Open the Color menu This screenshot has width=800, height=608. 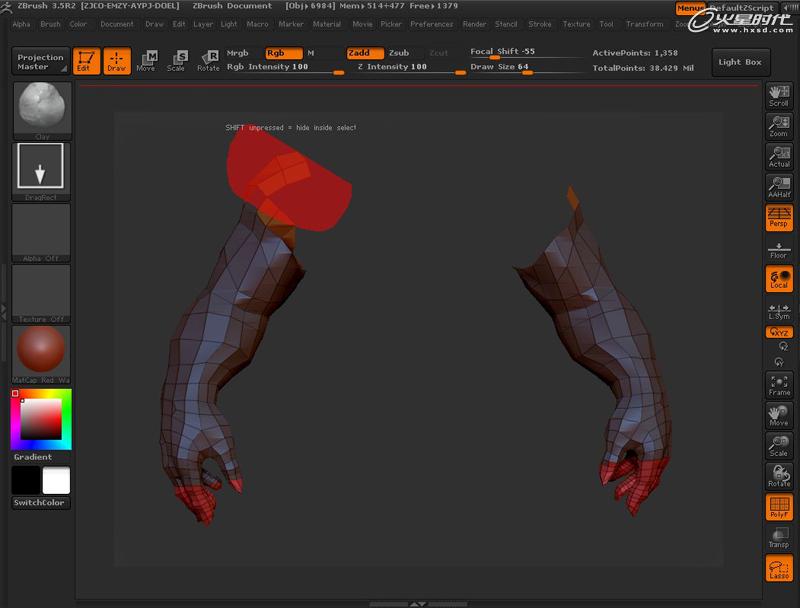click(78, 24)
